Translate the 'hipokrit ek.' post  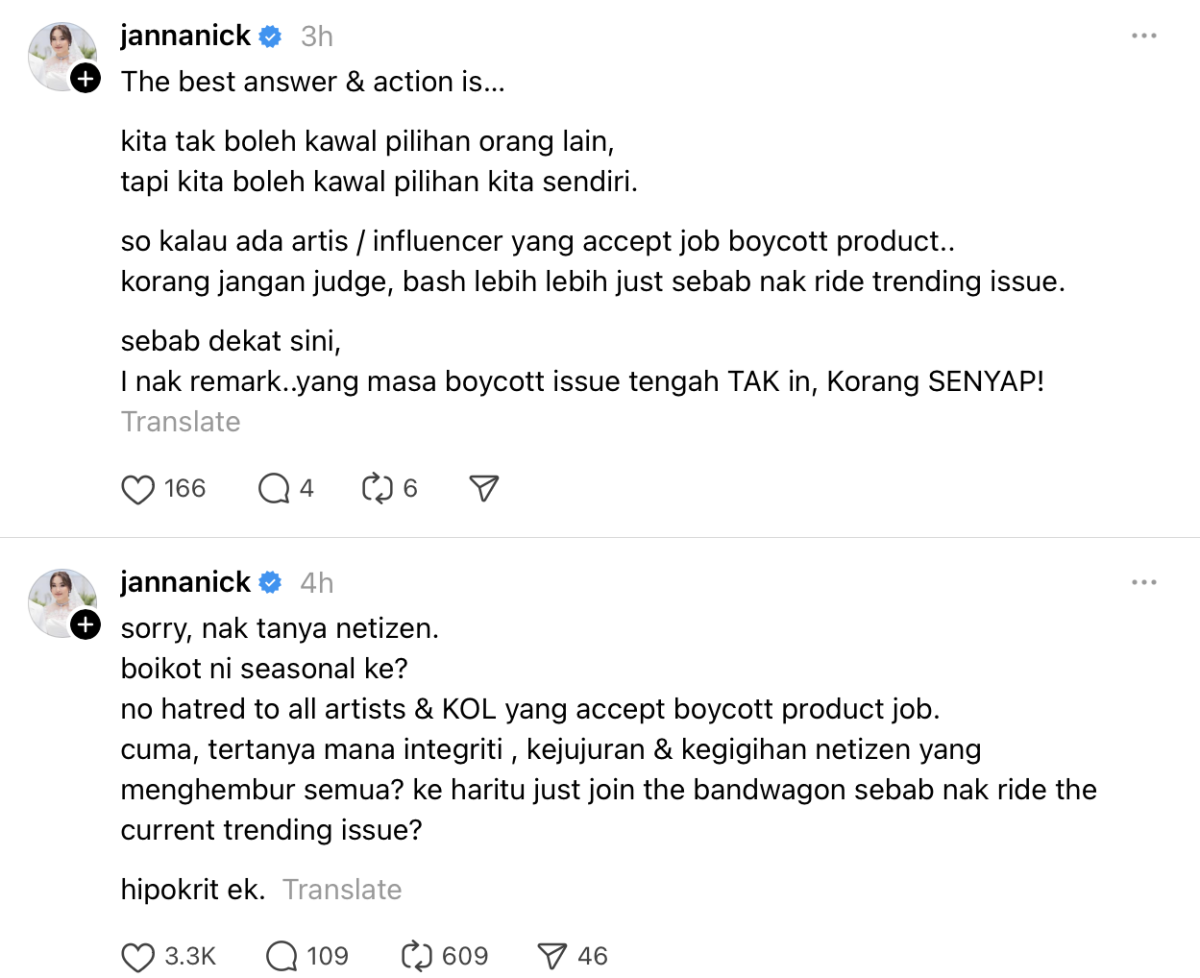342,889
